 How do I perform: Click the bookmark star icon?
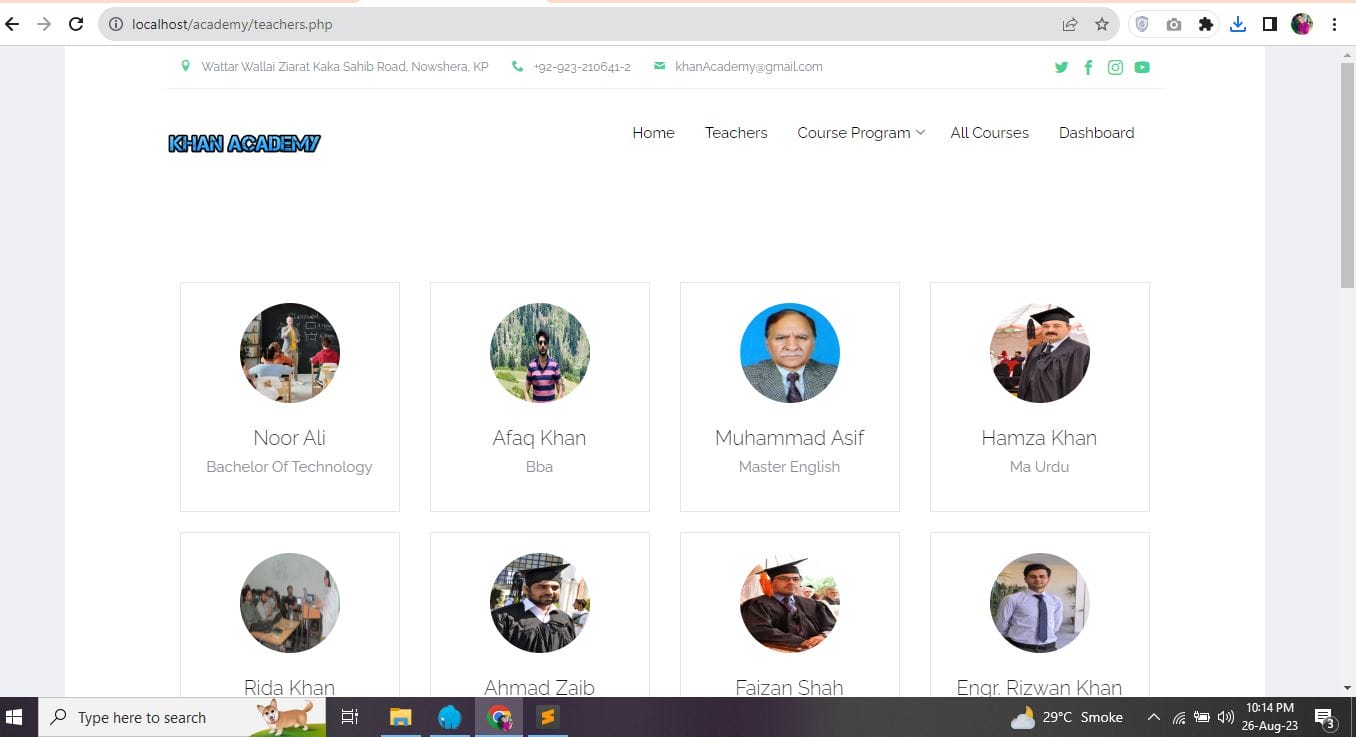[1101, 24]
